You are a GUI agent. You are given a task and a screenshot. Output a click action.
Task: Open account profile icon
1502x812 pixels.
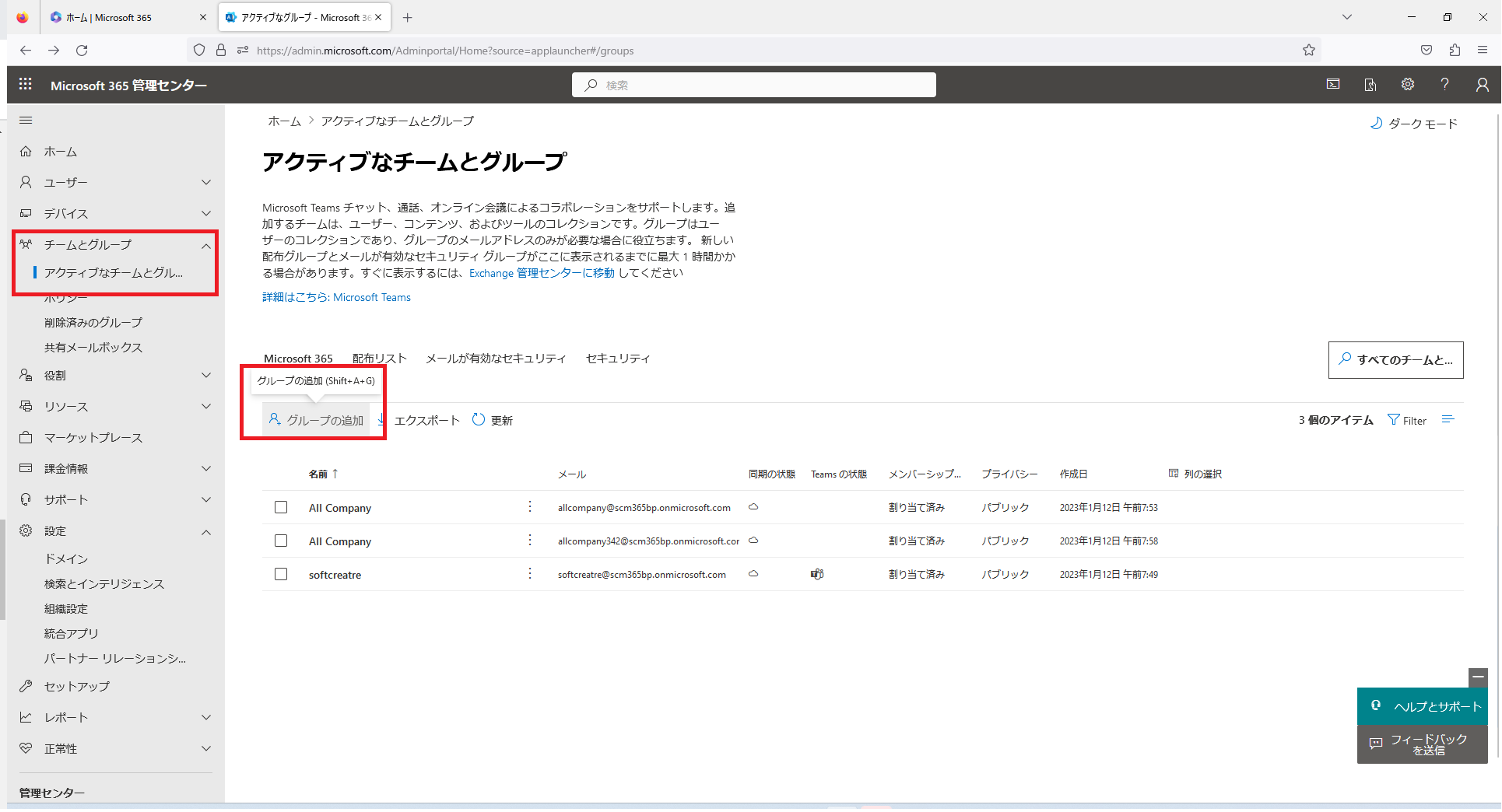pos(1483,84)
